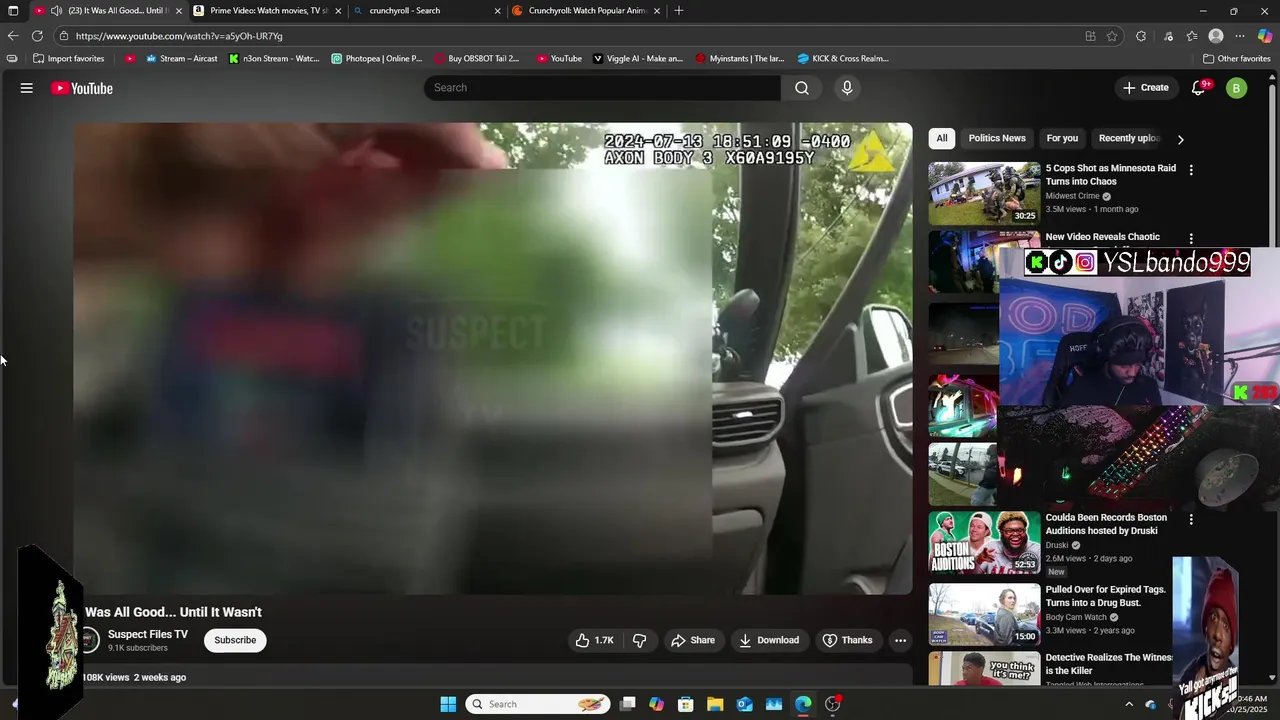Switch to Prime Video tab
This screenshot has height=720, width=1280.
pyautogui.click(x=268, y=11)
